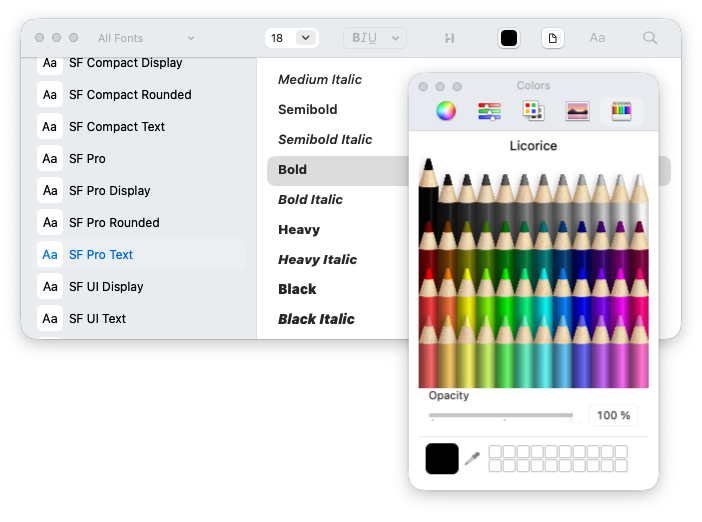The height and width of the screenshot is (522, 702).
Task: Click the Aa icon beside SF Compact Rounded
Action: click(50, 94)
